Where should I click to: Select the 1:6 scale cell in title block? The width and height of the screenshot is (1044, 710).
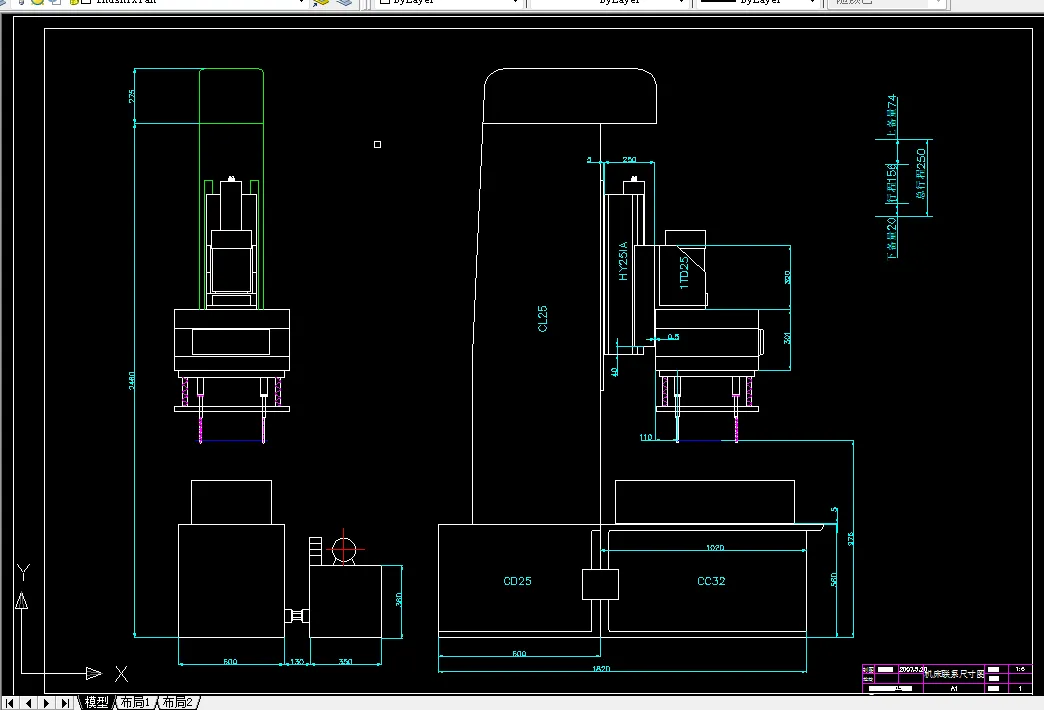pos(1020,669)
